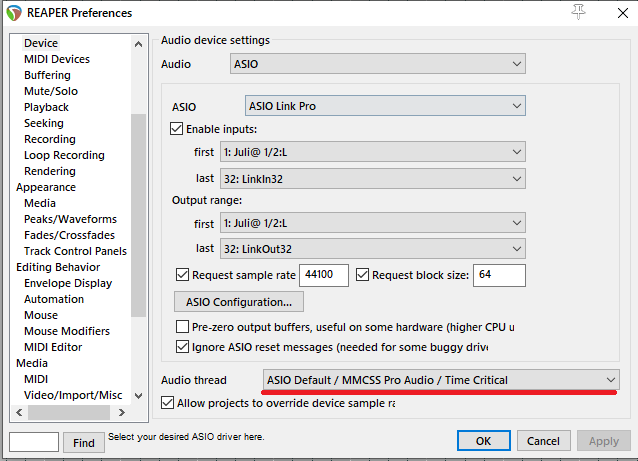Enable Pre-zero output buffers option
The height and width of the screenshot is (461, 638).
[183, 327]
